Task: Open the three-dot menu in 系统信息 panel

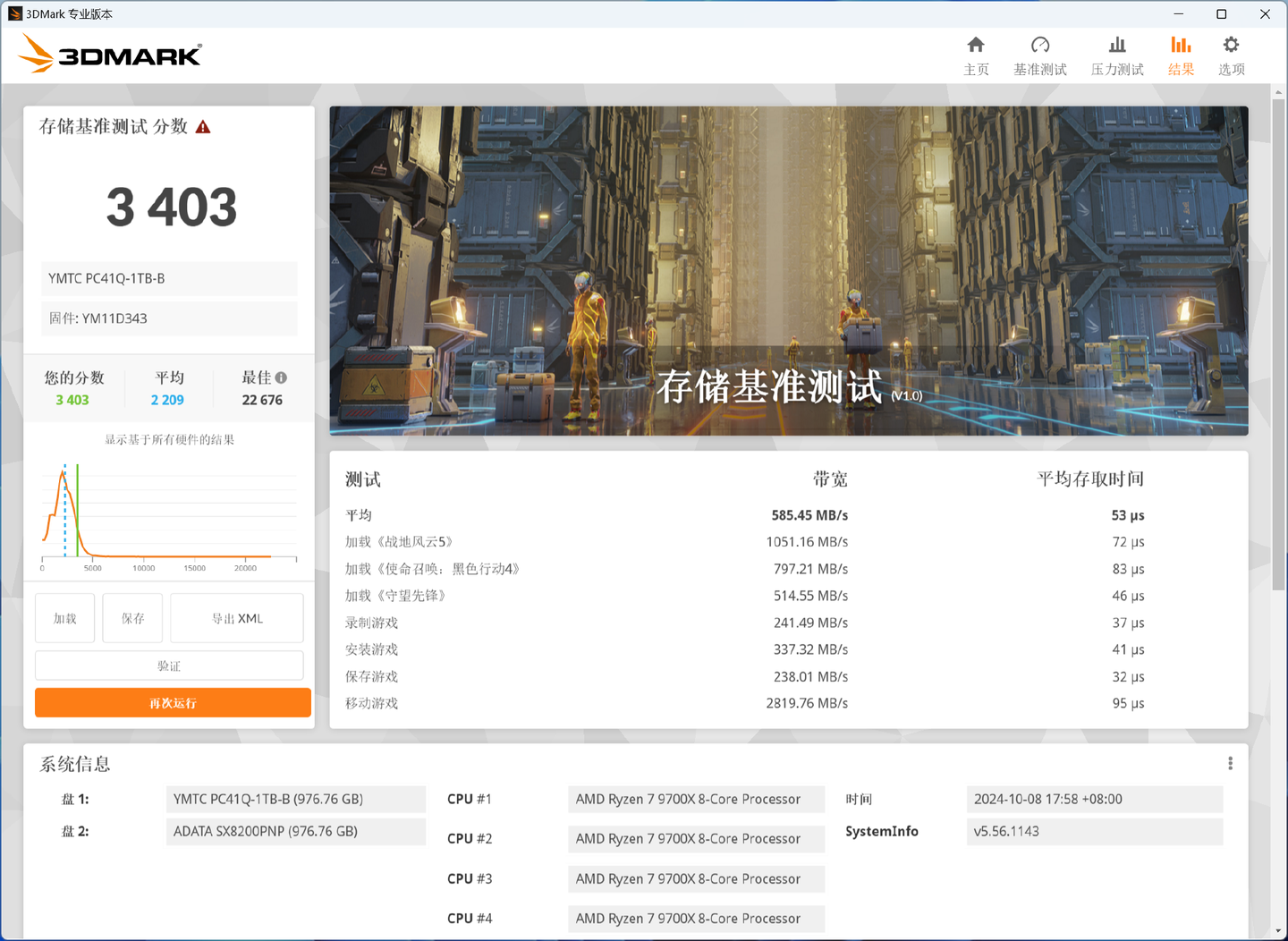Action: pyautogui.click(x=1230, y=763)
